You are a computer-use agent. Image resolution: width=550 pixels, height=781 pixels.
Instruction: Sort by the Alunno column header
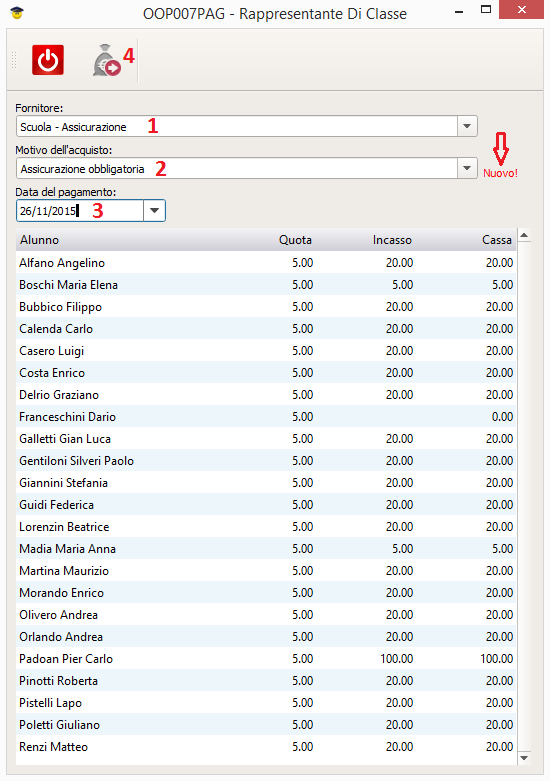(x=39, y=240)
